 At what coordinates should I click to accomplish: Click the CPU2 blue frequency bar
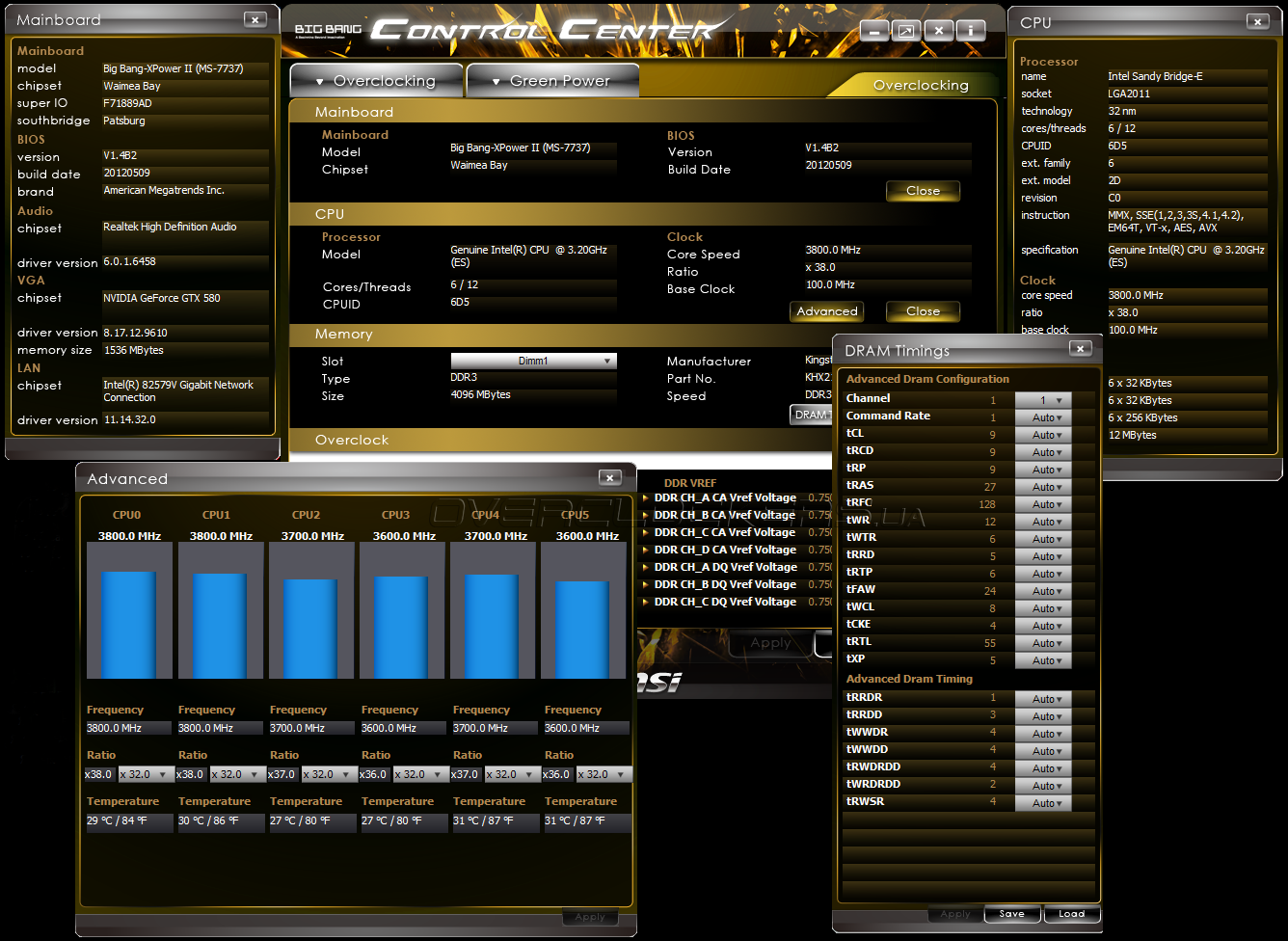pos(310,629)
